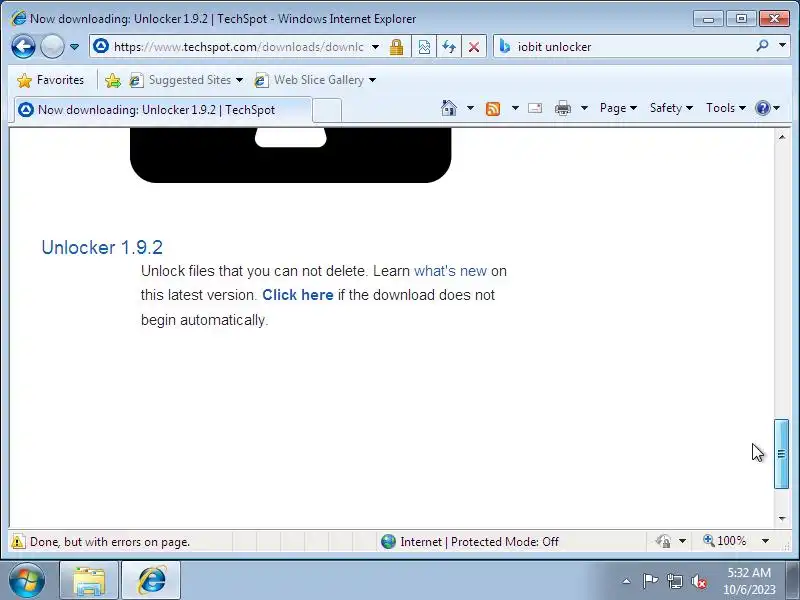The image size is (800, 600).
Task: Open the Suggested Sites menu
Action: (186, 80)
